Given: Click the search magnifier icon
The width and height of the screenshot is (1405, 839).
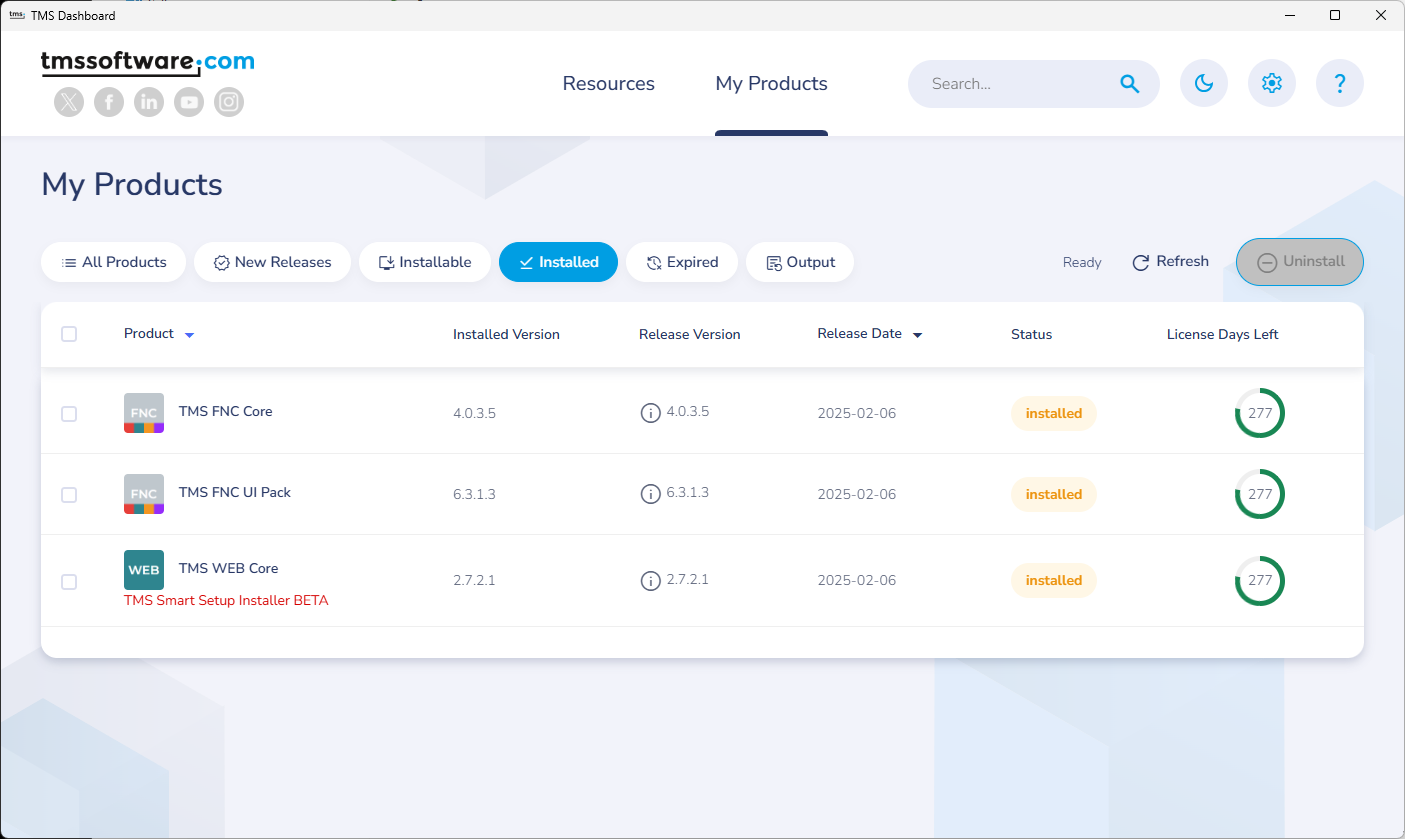Looking at the screenshot, I should point(1129,84).
